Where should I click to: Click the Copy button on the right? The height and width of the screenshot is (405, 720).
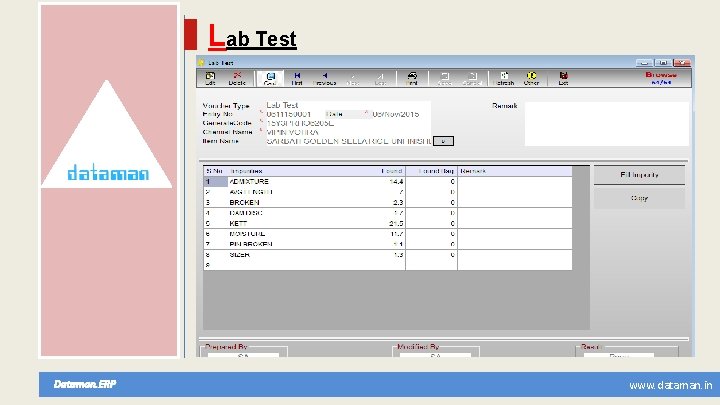point(639,198)
